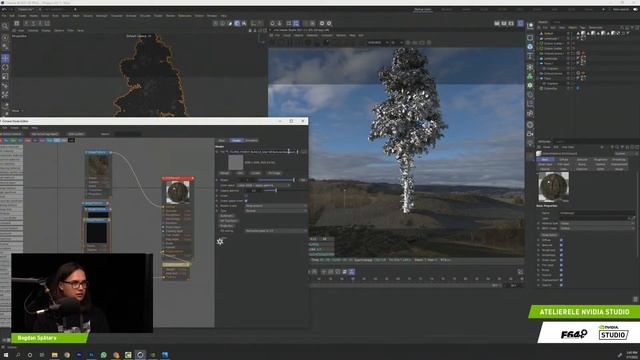Click the gray texture preview thumbnail in the Node Editor
Screen dimensions: 640x360
pos(236,162)
